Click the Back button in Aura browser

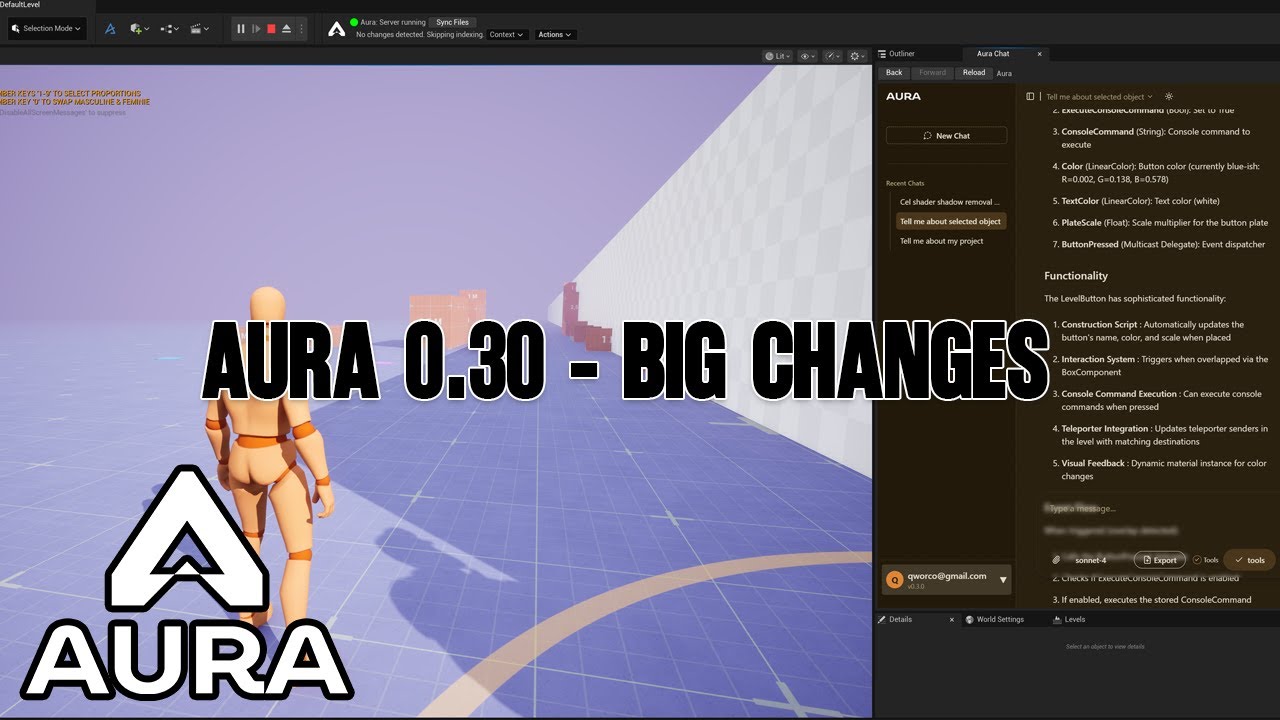tap(894, 73)
